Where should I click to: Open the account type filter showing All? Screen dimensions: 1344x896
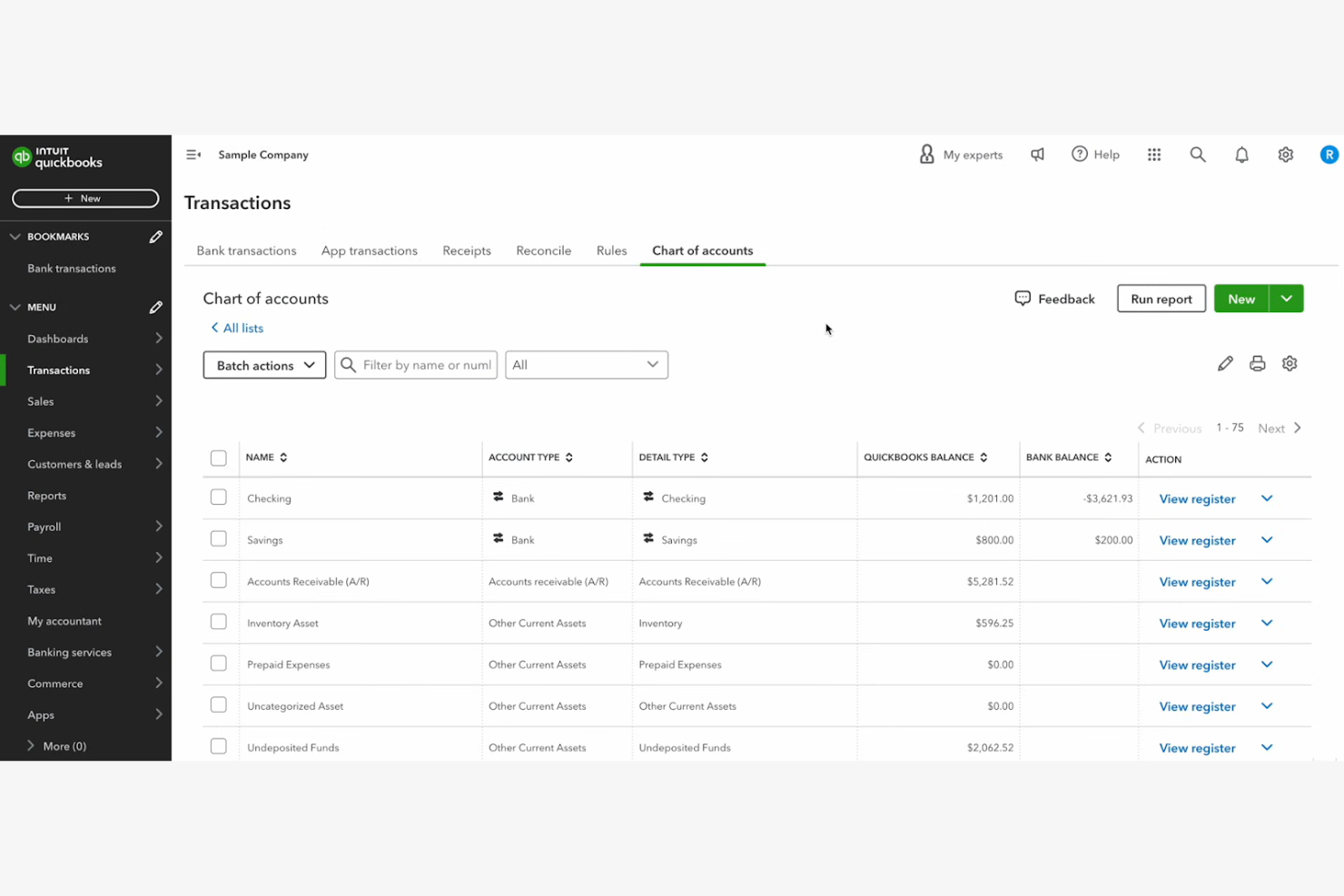coord(586,364)
